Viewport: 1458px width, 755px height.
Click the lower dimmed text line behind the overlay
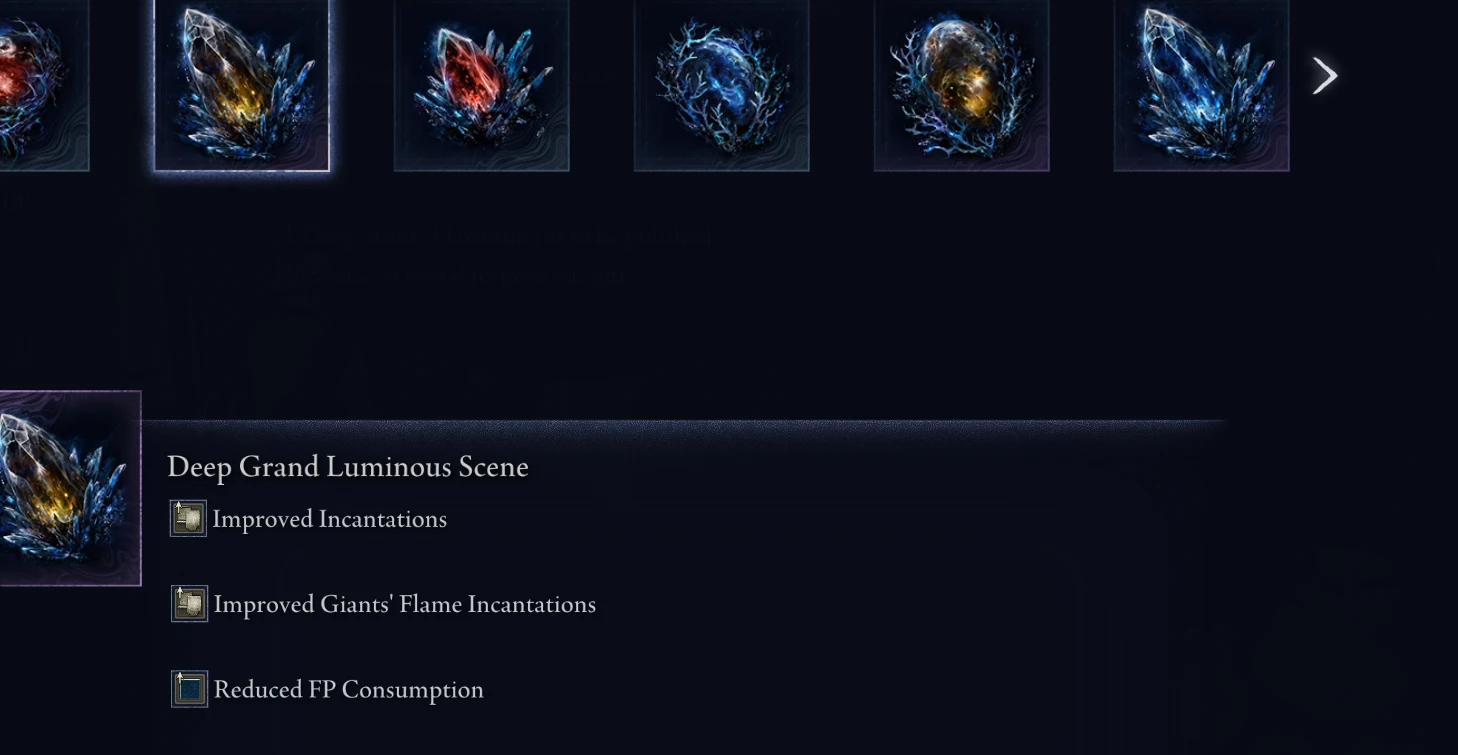pos(455,277)
